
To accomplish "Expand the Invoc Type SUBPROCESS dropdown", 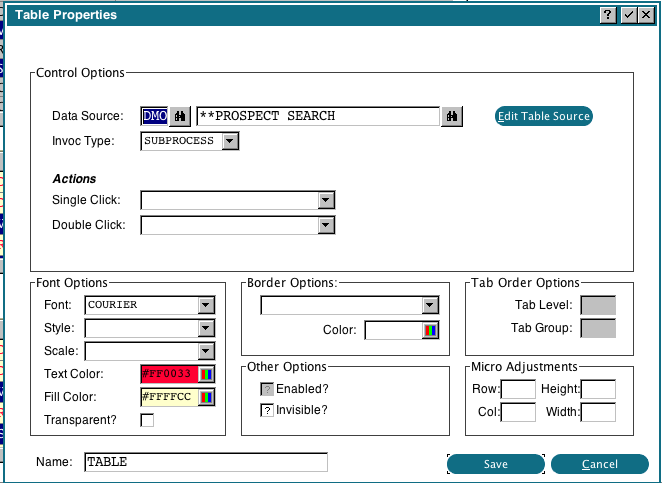I will coord(230,142).
